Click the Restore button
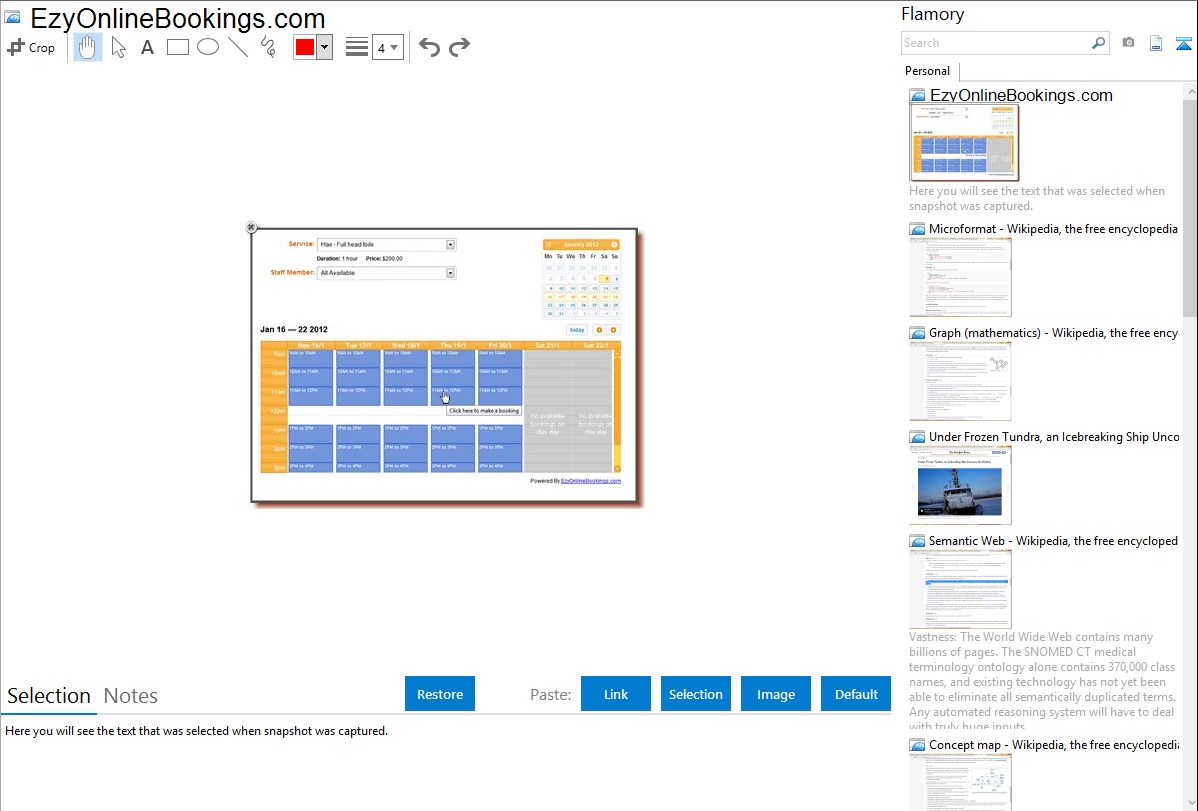The width and height of the screenshot is (1198, 811). [440, 694]
